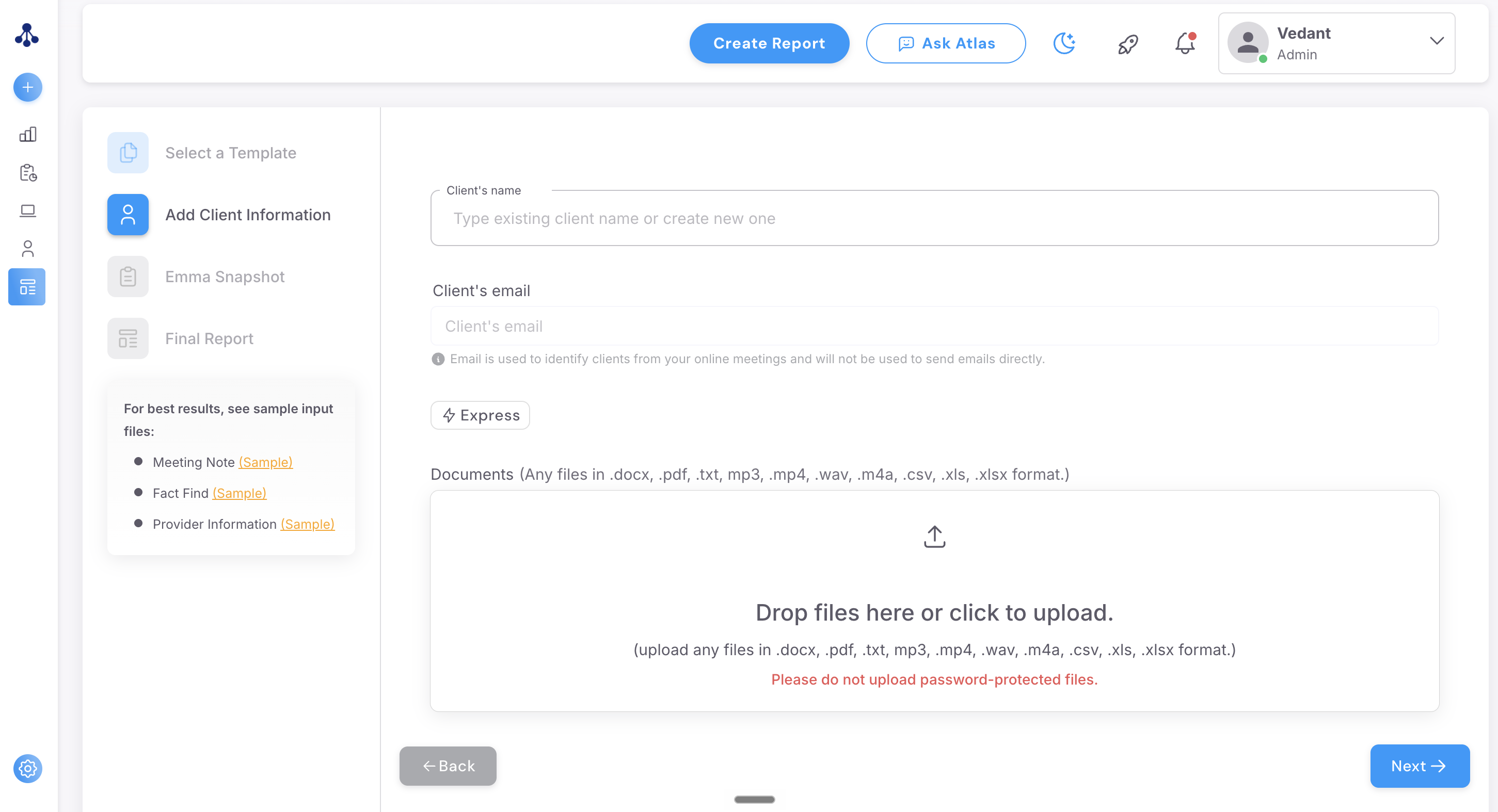The width and height of the screenshot is (1498, 812).
Task: Select Add Client Information step
Action: point(248,215)
